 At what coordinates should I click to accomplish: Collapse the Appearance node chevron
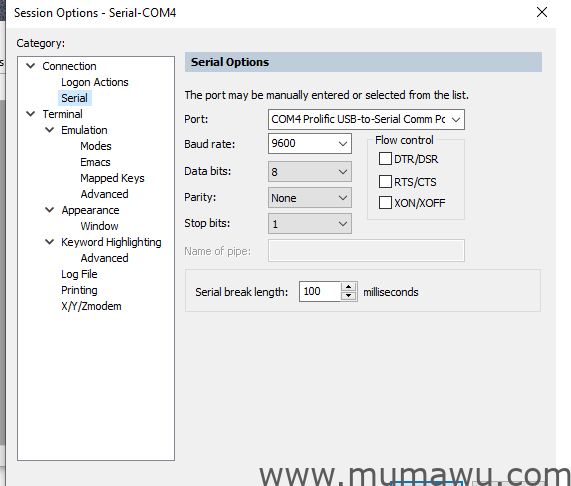[50, 210]
